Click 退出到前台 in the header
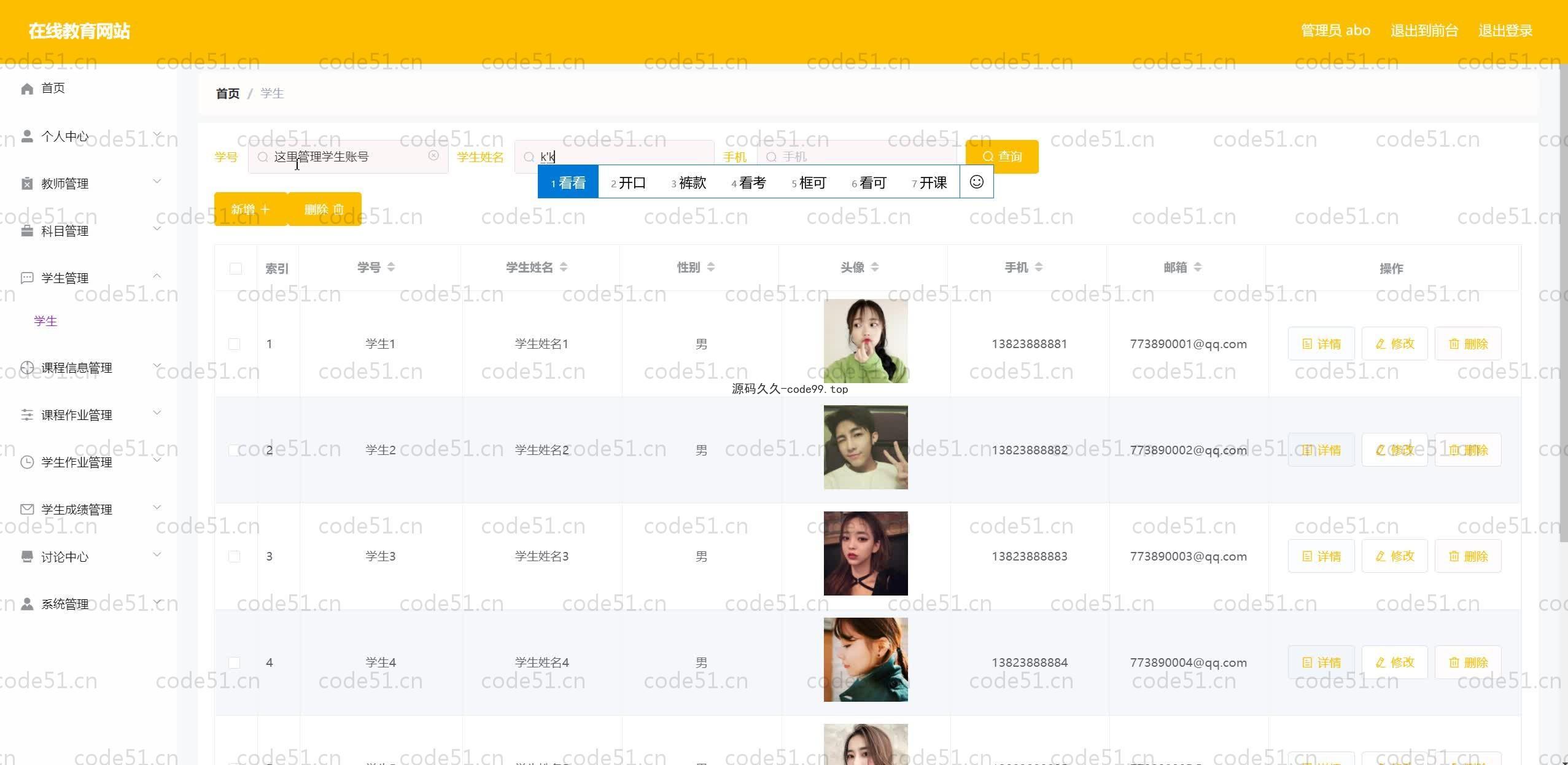The image size is (1568, 765). [x=1424, y=31]
